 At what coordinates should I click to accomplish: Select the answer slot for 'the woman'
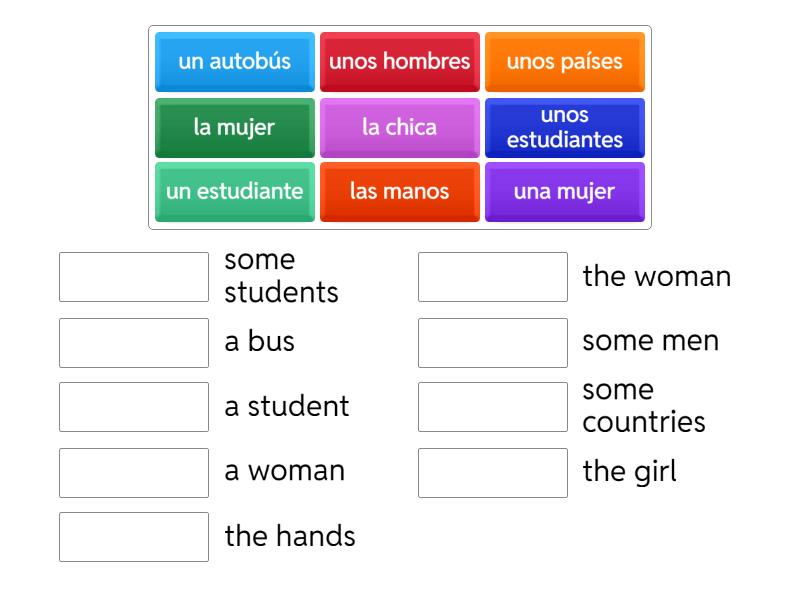click(x=493, y=277)
